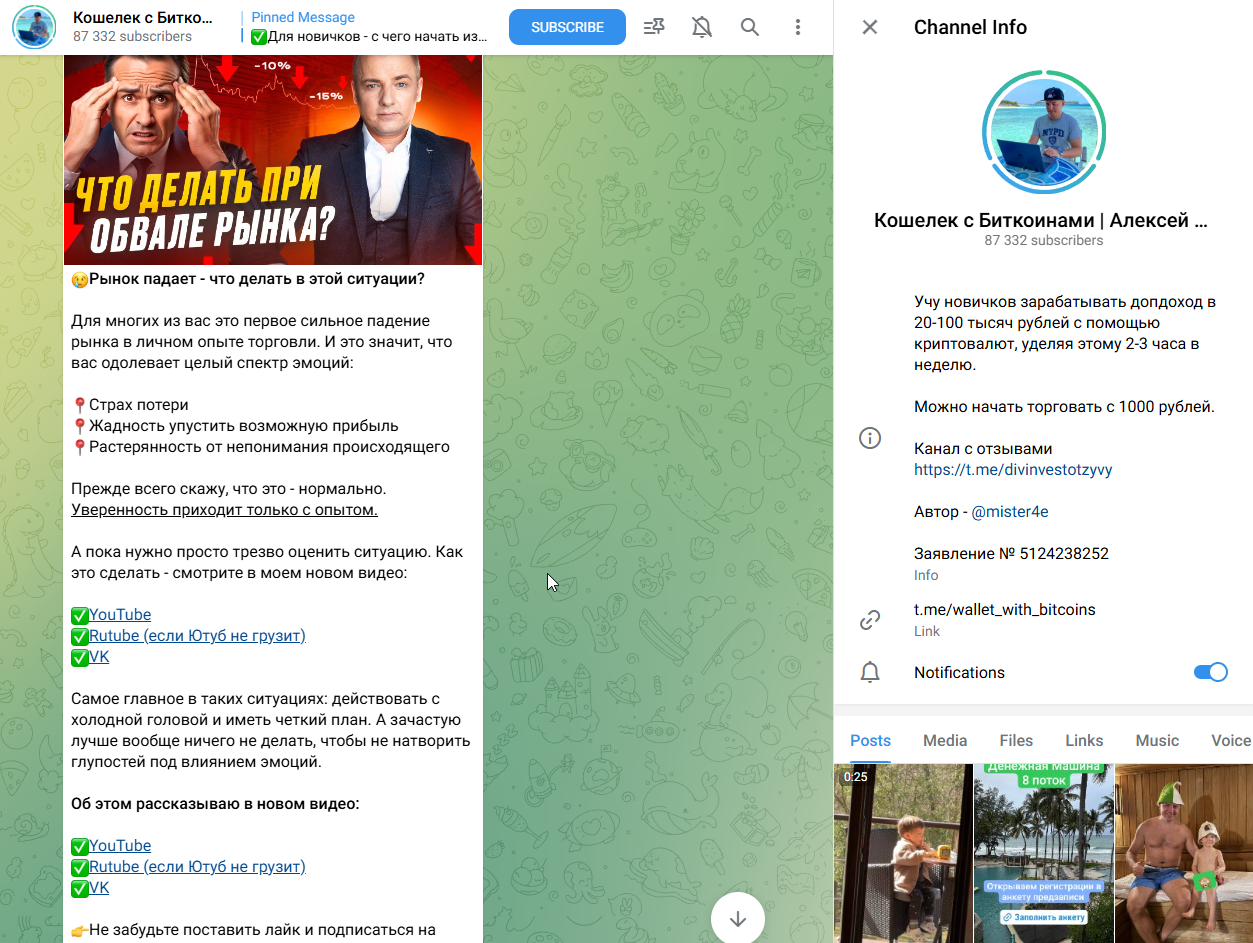Open the @mister4e author mention
The image size is (1253, 943).
(x=1010, y=512)
